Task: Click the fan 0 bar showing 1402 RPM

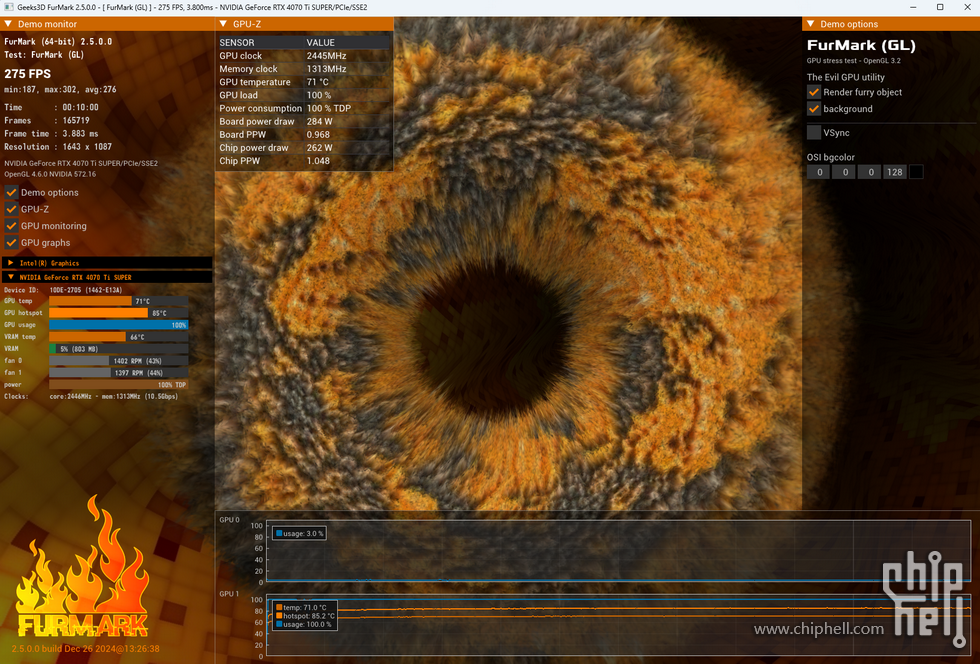Action: pos(119,361)
